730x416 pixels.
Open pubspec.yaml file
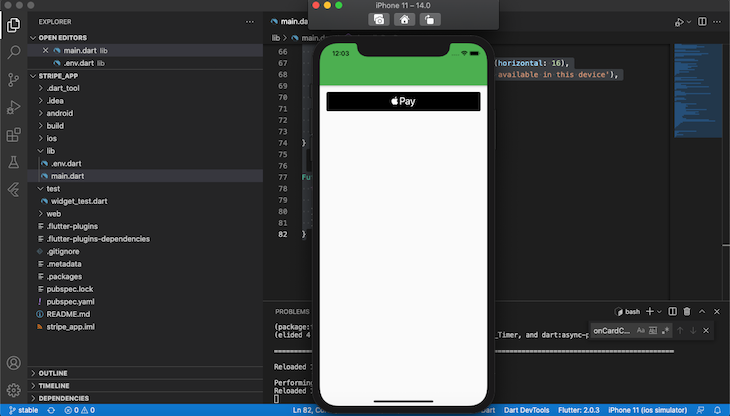pos(70,302)
